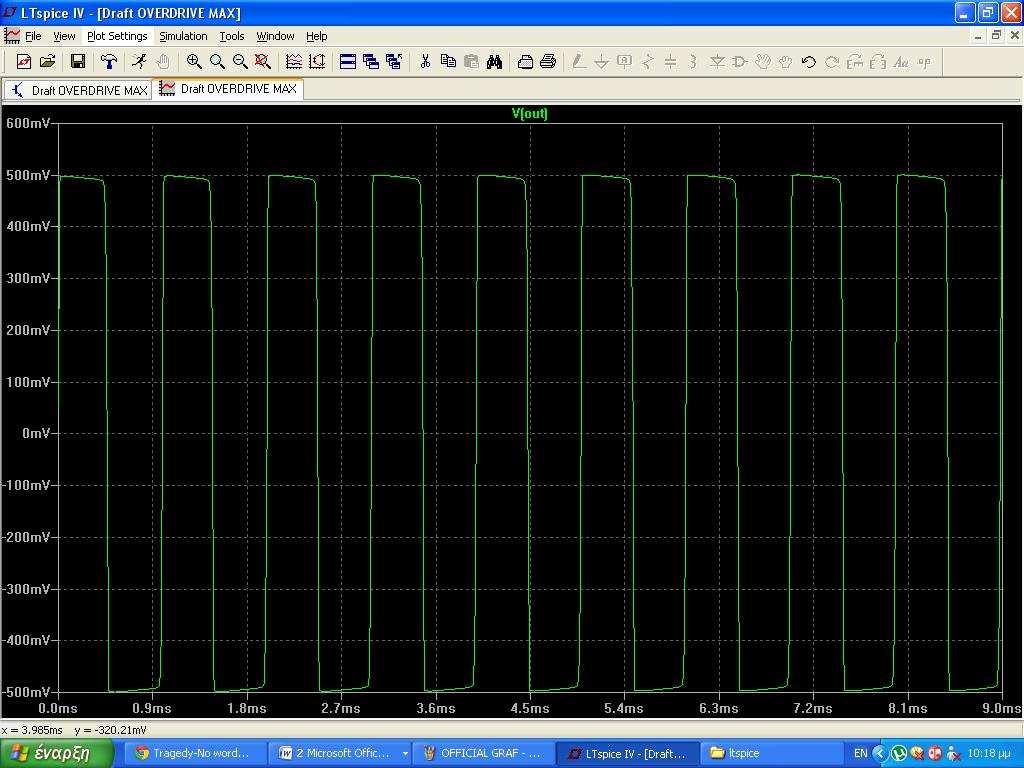Open the Plot Settings menu
Screen dimensions: 1024x768
[x=118, y=36]
